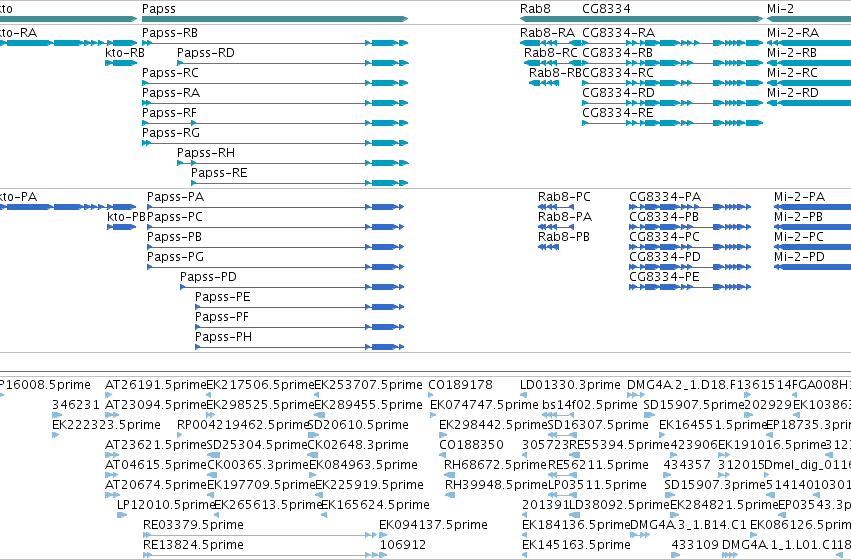Click EST LD01330.3prime

[x=570, y=385]
